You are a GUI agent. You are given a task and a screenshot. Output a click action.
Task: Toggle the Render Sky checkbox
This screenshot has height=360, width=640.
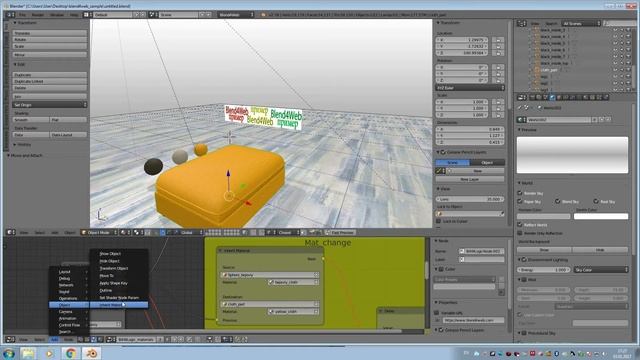pyautogui.click(x=520, y=193)
